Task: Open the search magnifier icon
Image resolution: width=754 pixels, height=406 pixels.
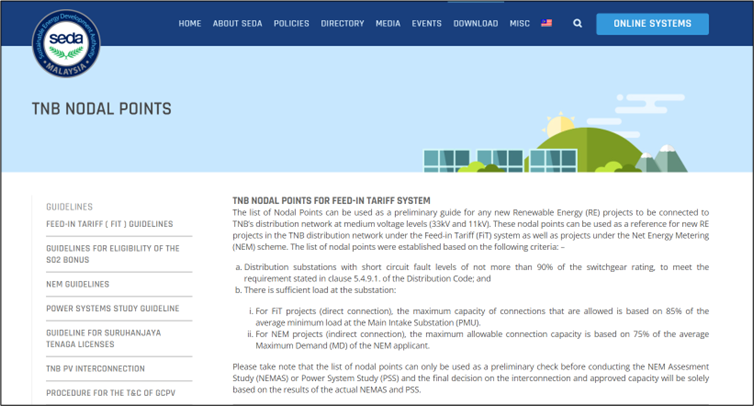Action: click(578, 23)
